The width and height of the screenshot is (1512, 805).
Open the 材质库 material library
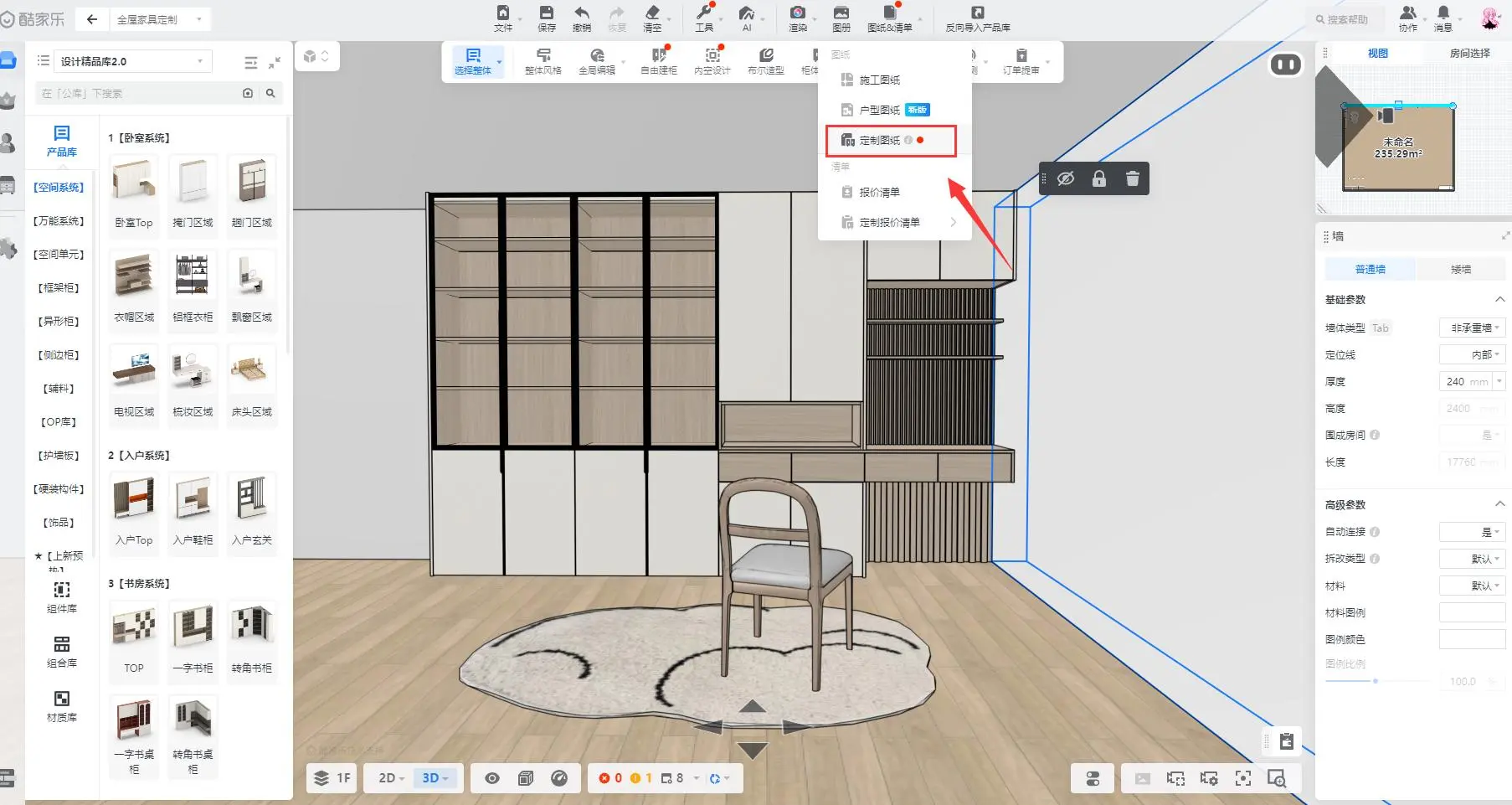(x=62, y=706)
